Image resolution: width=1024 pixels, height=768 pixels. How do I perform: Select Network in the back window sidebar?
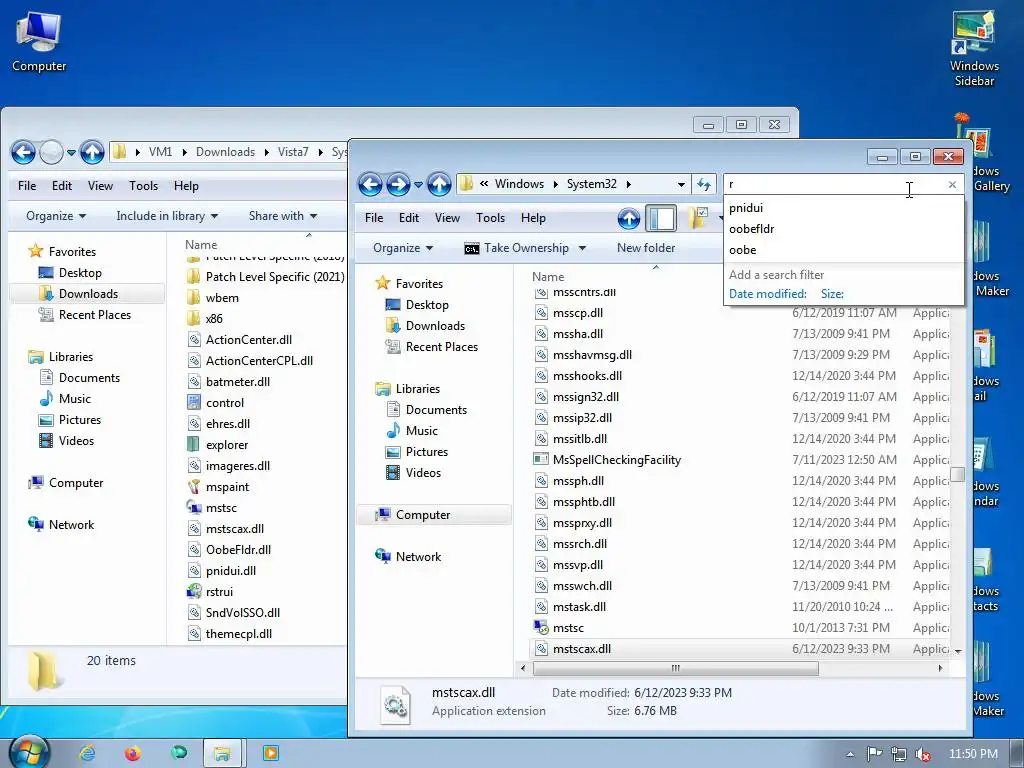pos(71,525)
